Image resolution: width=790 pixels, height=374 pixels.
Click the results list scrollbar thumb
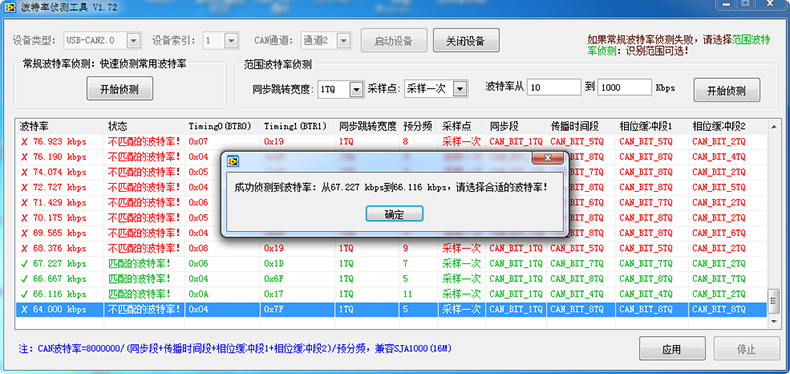click(x=773, y=301)
